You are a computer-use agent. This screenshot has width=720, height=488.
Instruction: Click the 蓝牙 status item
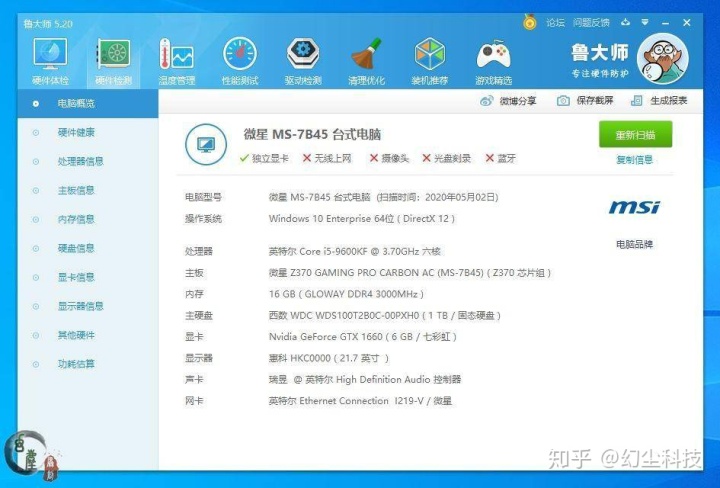coord(501,158)
